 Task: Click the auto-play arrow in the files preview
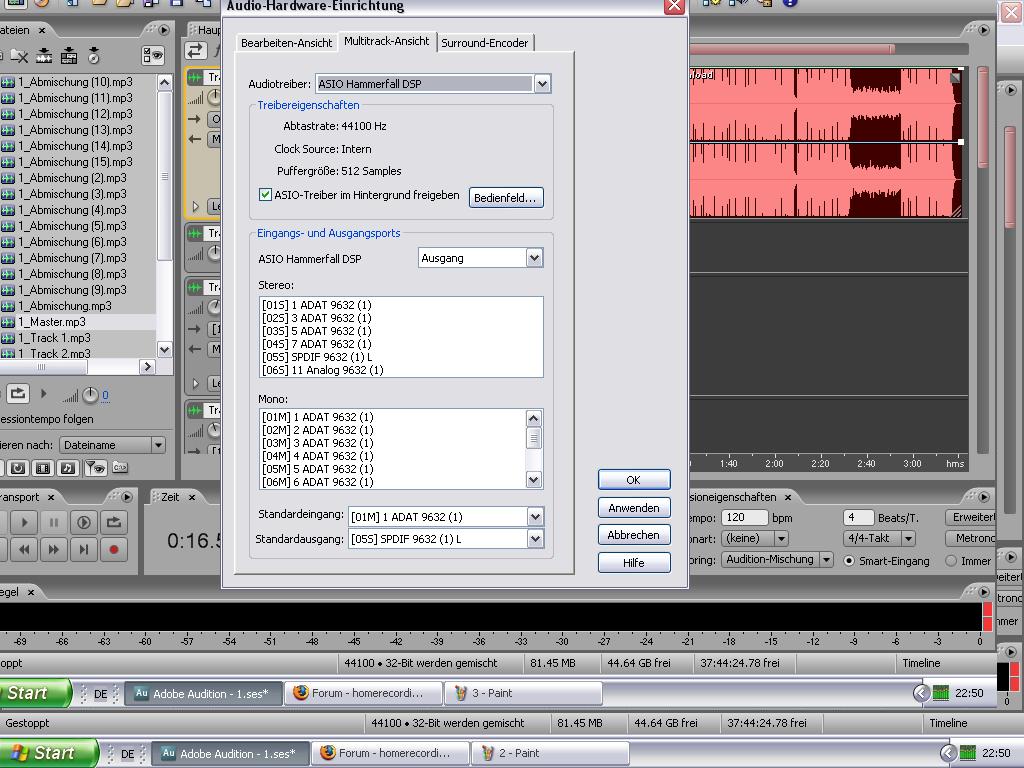(x=43, y=394)
